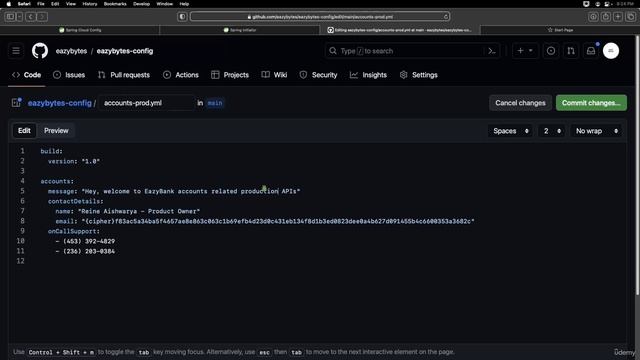Edit the accounts-prod.yml filename field
640x360 pixels.
147,103
